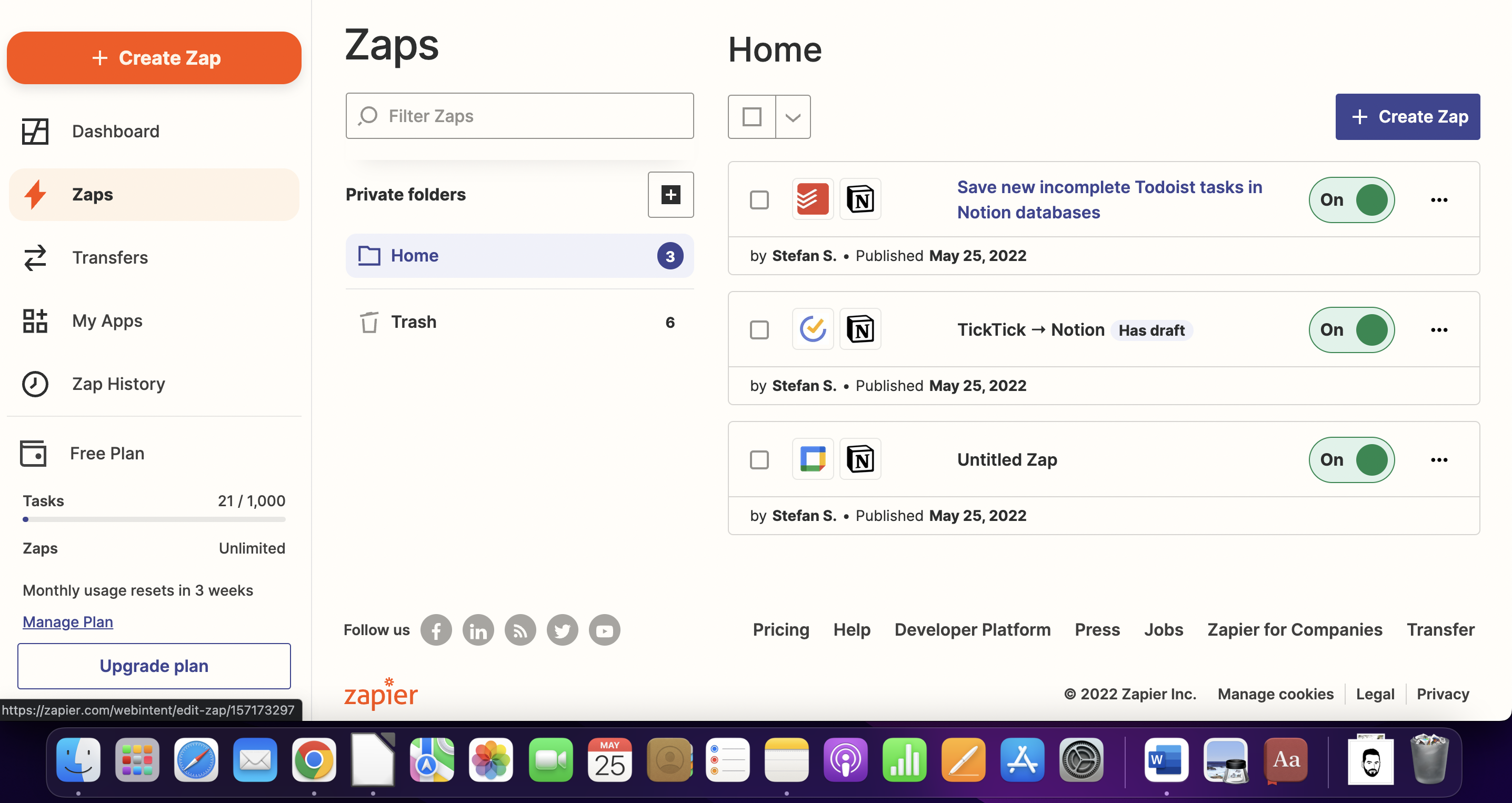1512x803 pixels.
Task: Open the My Apps grid icon
Action: (35, 321)
